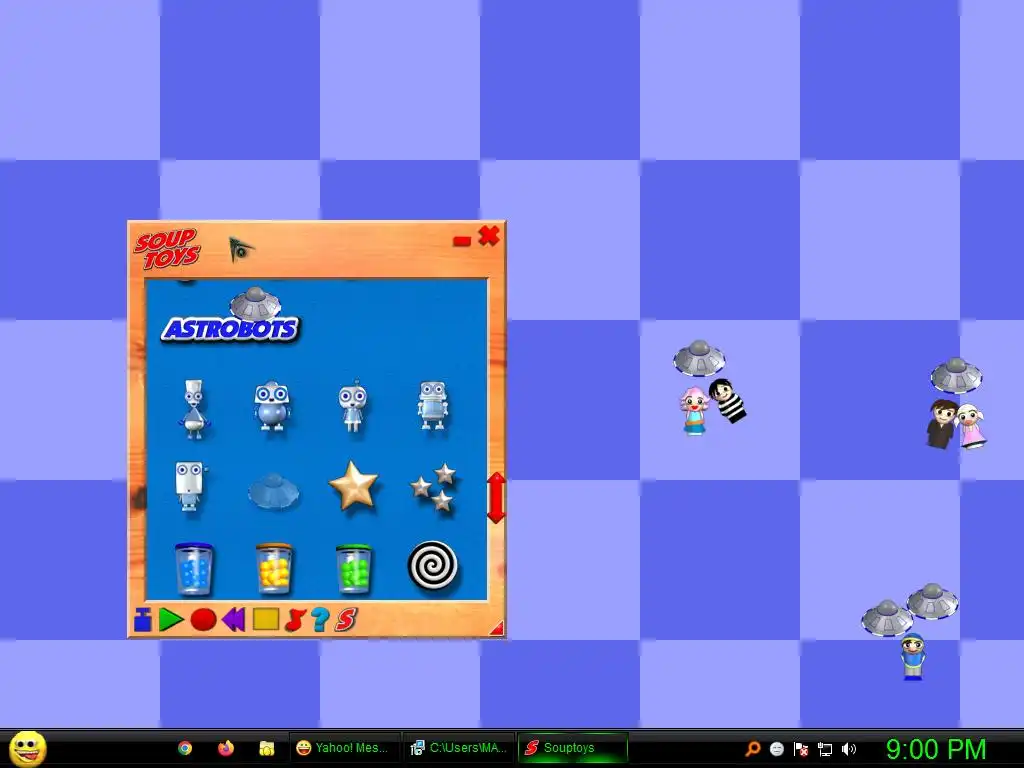Click the red S Souptoys logo button
1024x768 pixels.
(345, 619)
